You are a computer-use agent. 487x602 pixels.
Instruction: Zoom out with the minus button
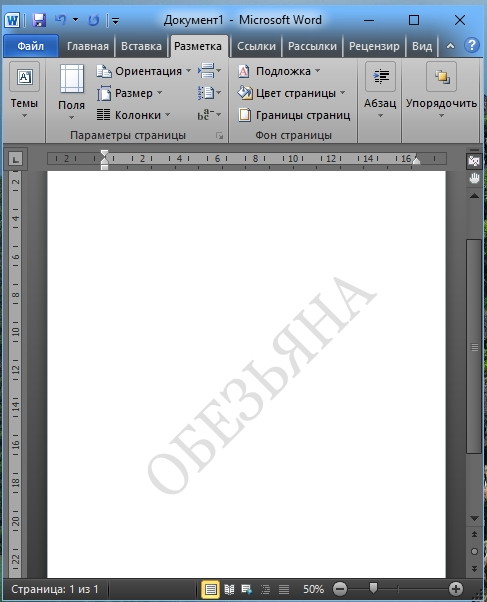click(x=340, y=589)
